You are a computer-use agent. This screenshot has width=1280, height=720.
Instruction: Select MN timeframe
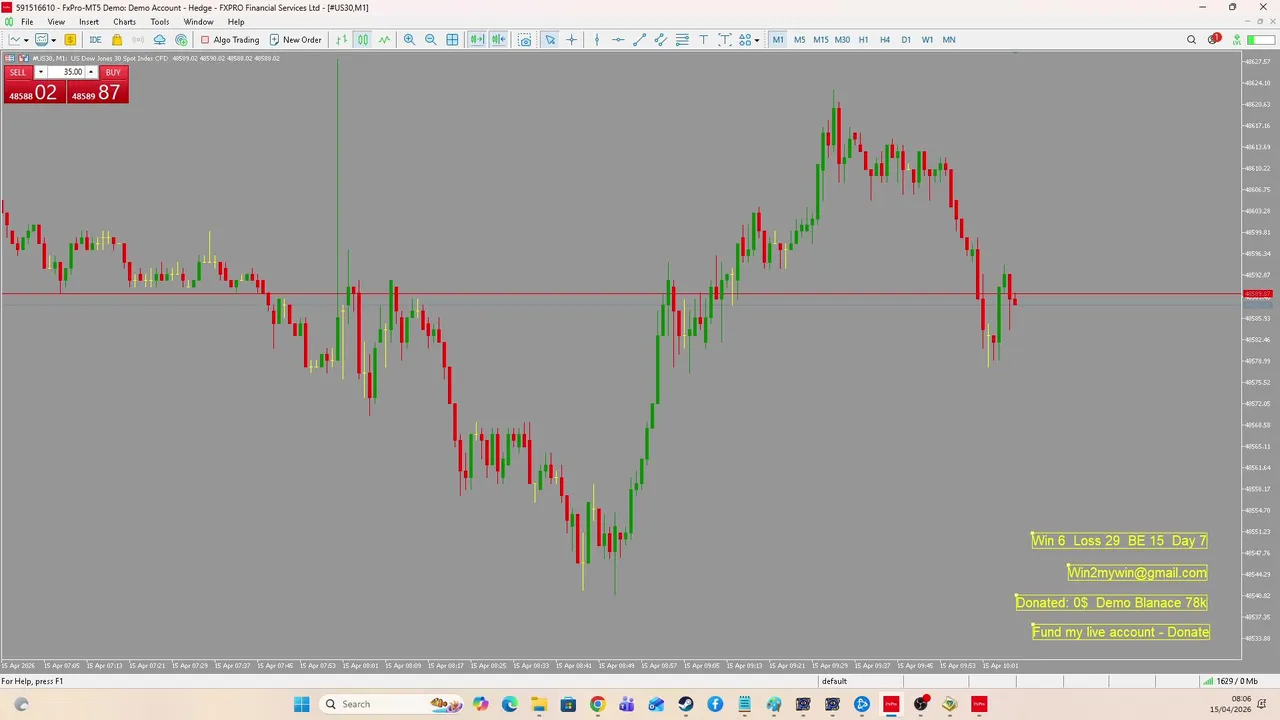(949, 40)
